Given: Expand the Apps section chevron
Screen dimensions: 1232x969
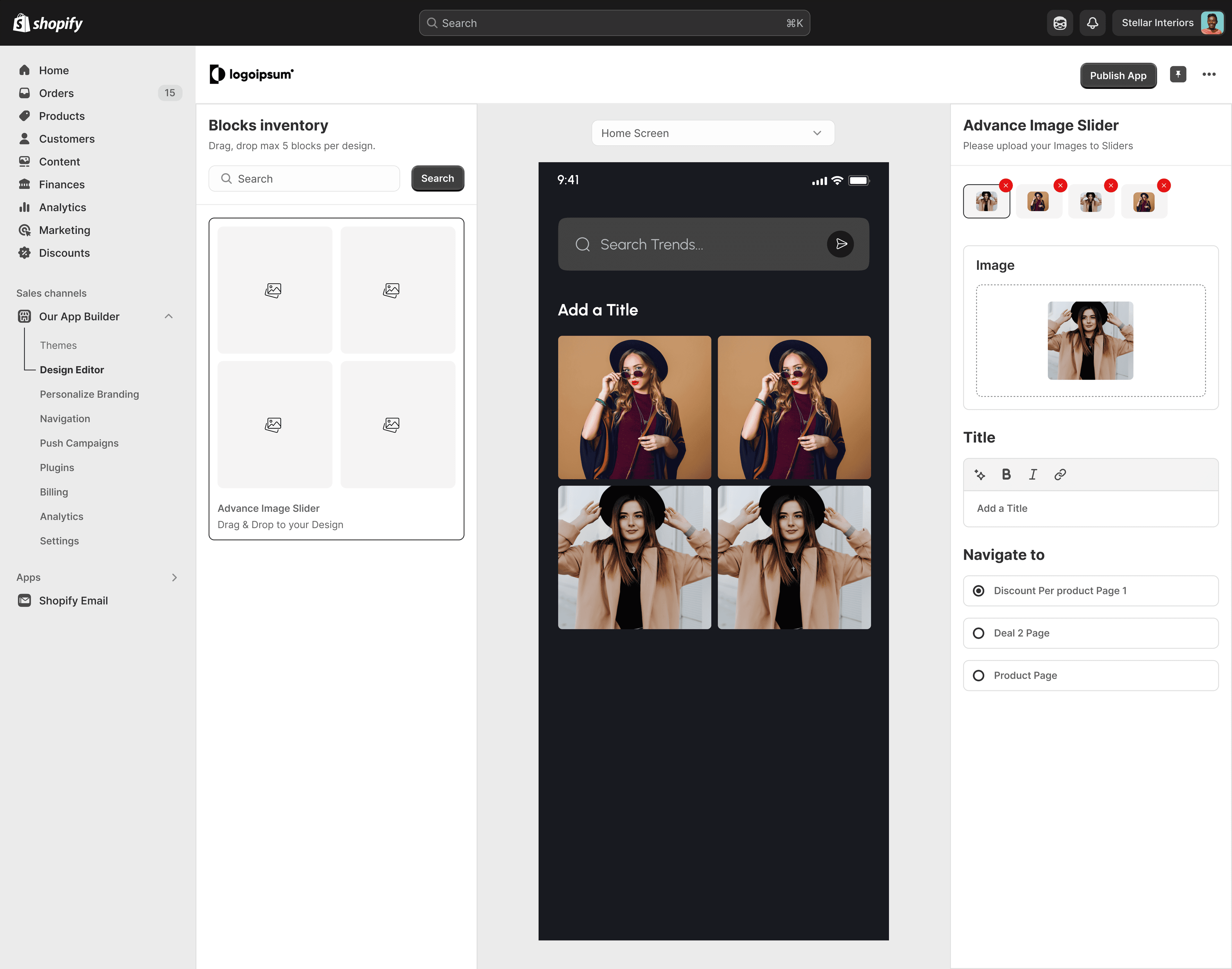Looking at the screenshot, I should (174, 578).
